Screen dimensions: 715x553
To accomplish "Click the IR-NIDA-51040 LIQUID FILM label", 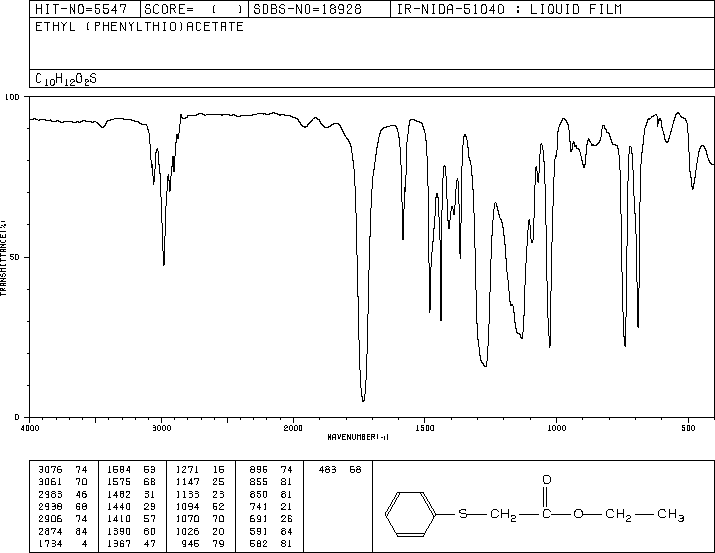I will (x=509, y=9).
